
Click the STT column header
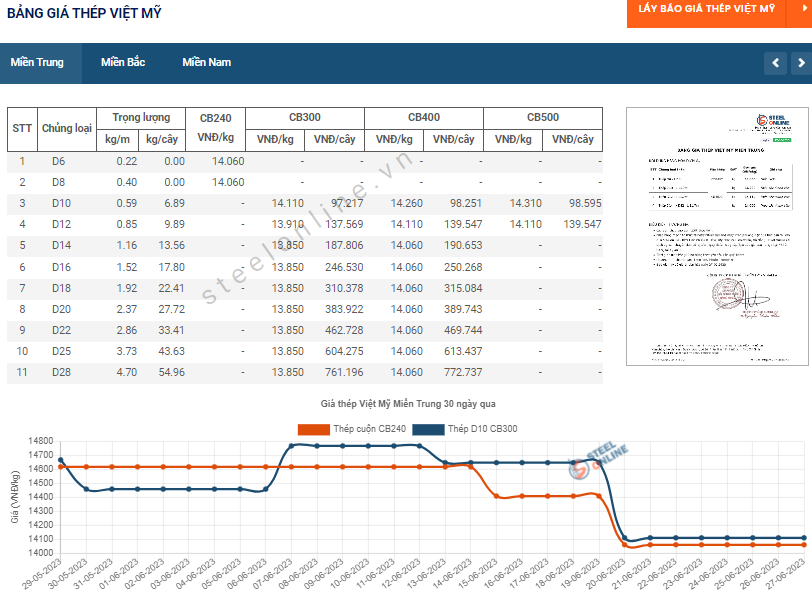click(x=22, y=128)
